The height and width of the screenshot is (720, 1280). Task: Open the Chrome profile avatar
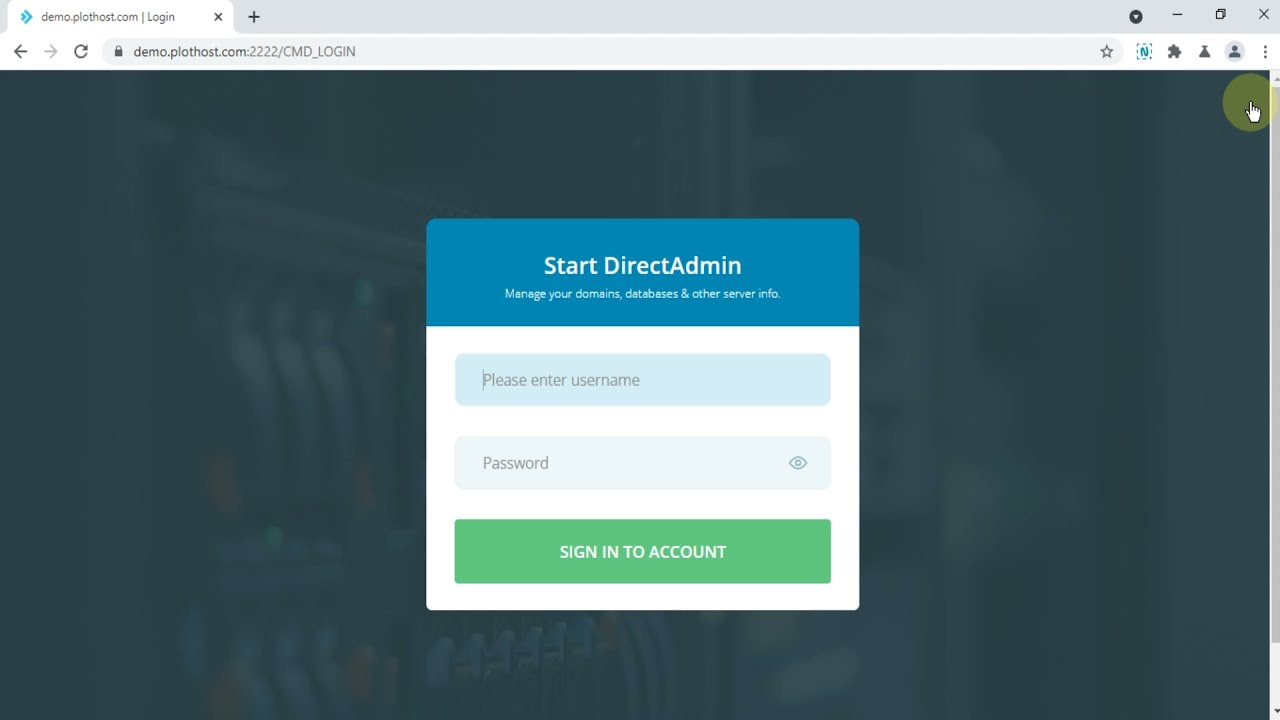pos(1234,51)
